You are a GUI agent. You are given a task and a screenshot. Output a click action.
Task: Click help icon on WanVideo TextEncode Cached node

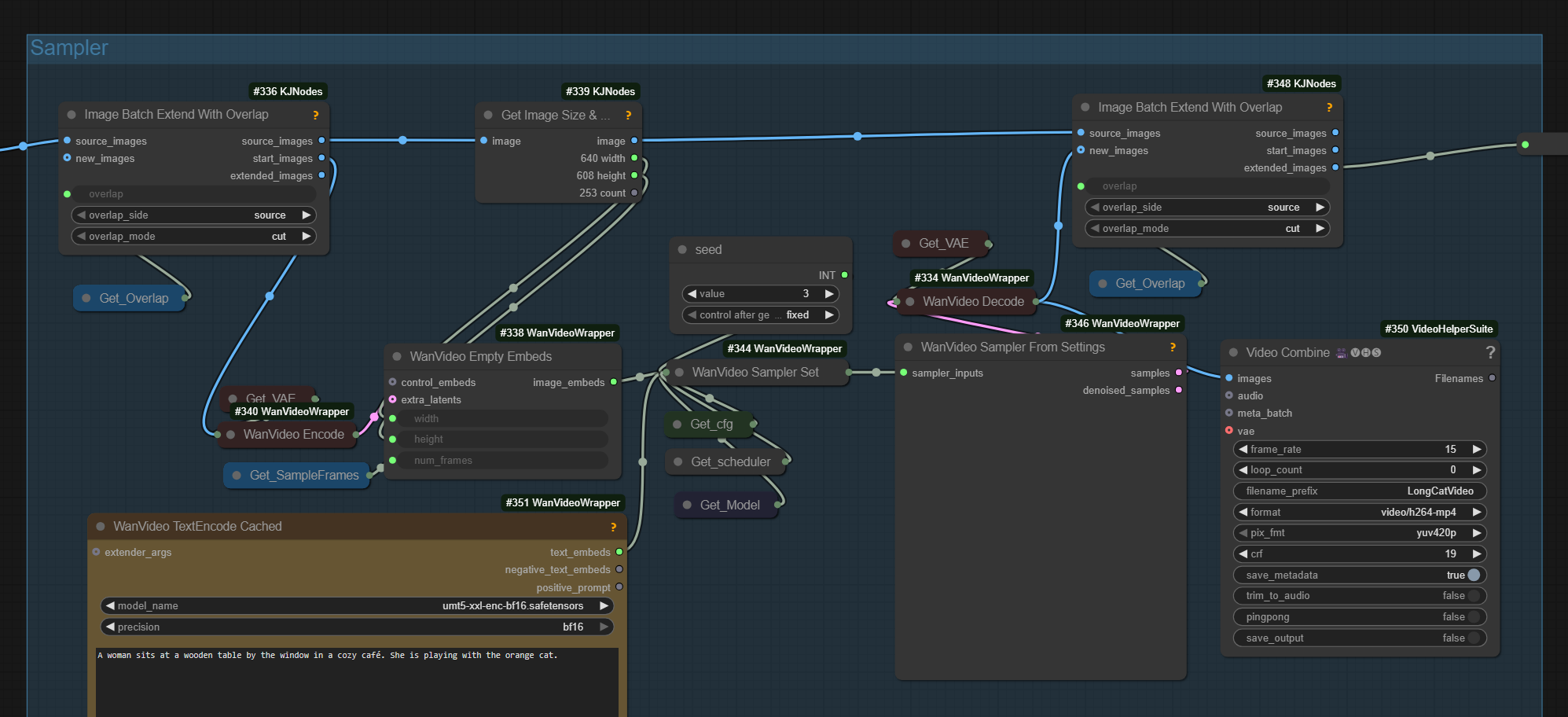tap(613, 527)
